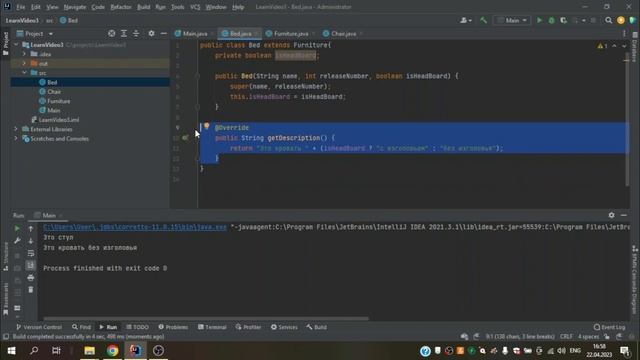The width and height of the screenshot is (640, 360).
Task: Select opened file target icon in Project panel
Action: coord(111,33)
